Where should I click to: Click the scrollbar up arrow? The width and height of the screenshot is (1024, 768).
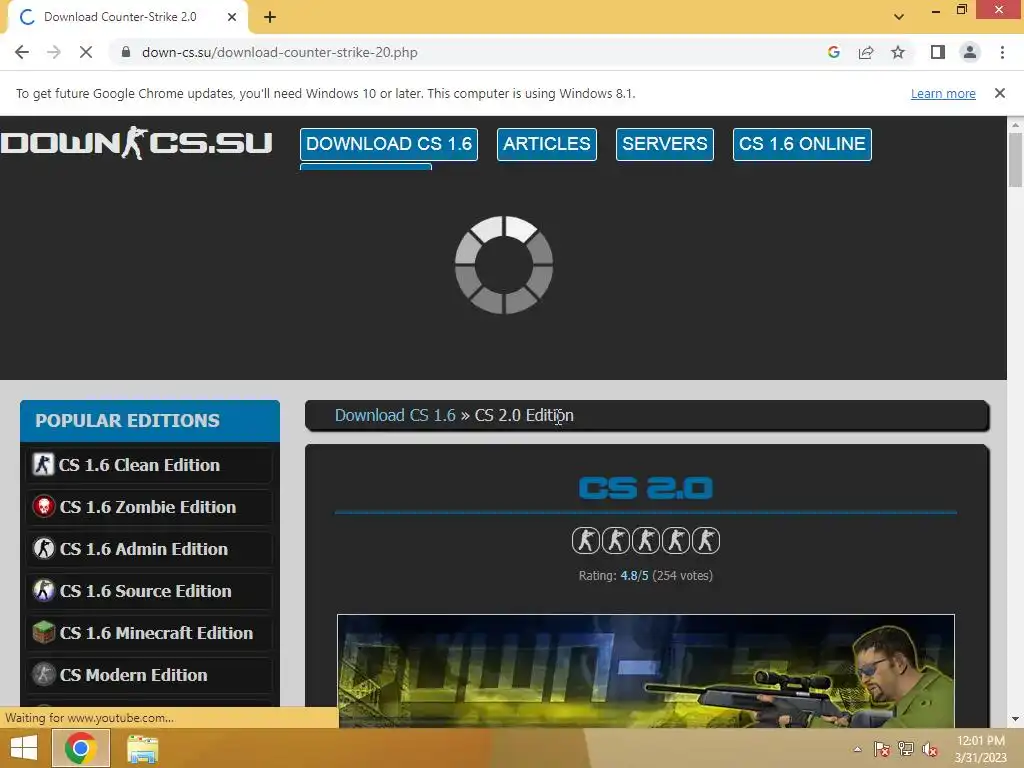pos(1015,124)
